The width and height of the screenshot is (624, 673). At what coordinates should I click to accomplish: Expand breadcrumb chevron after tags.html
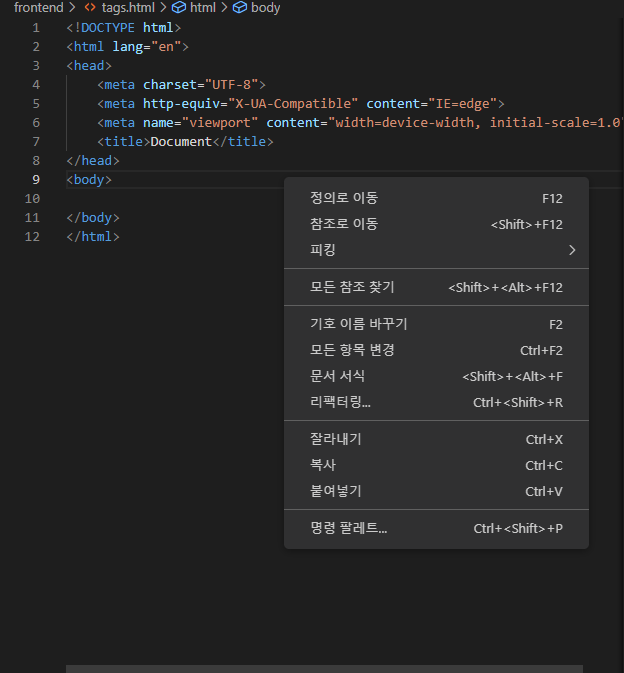point(163,7)
